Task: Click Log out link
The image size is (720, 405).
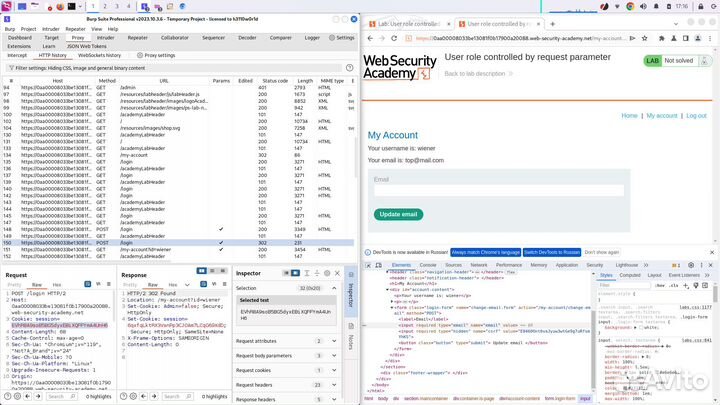Action: 696,116
